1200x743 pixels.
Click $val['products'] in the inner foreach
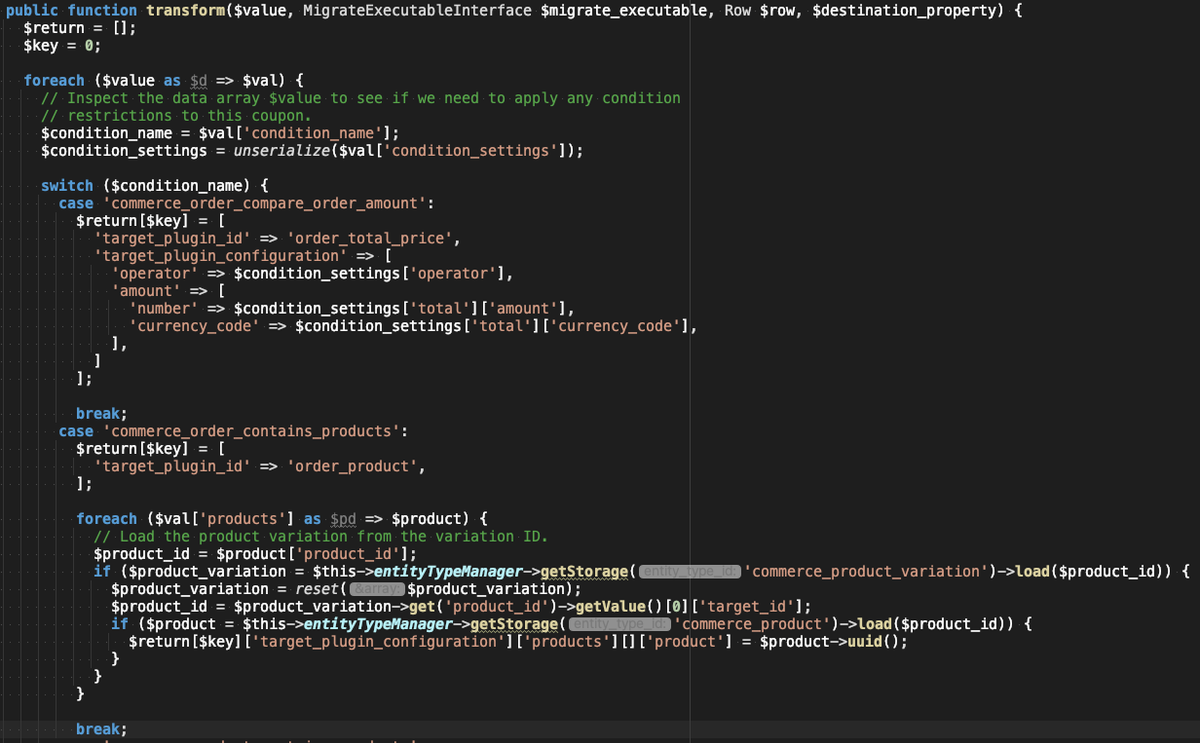click(x=225, y=519)
